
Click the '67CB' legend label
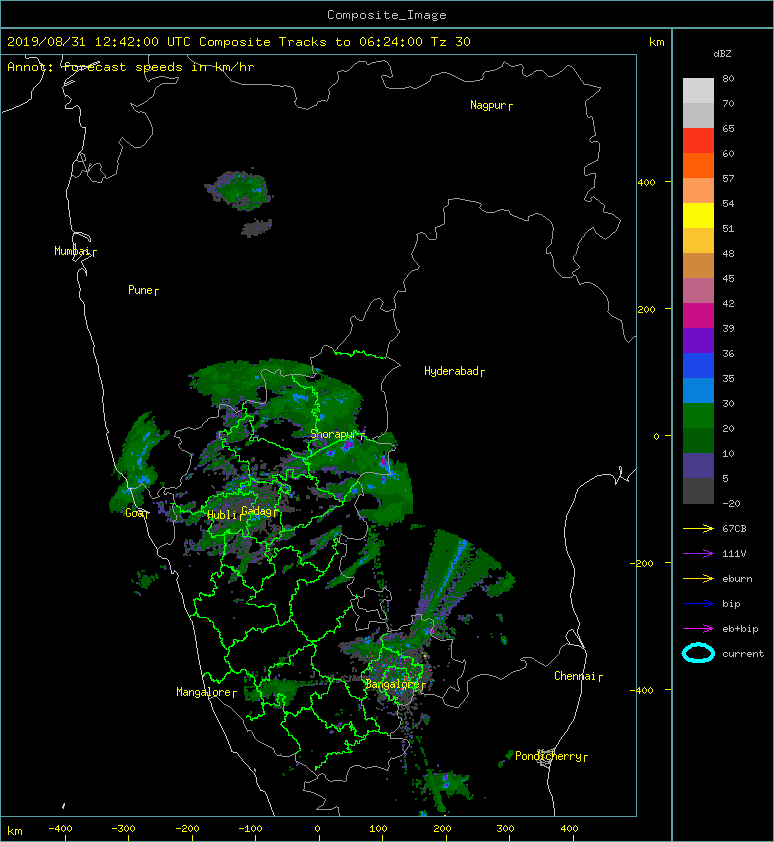(x=734, y=528)
